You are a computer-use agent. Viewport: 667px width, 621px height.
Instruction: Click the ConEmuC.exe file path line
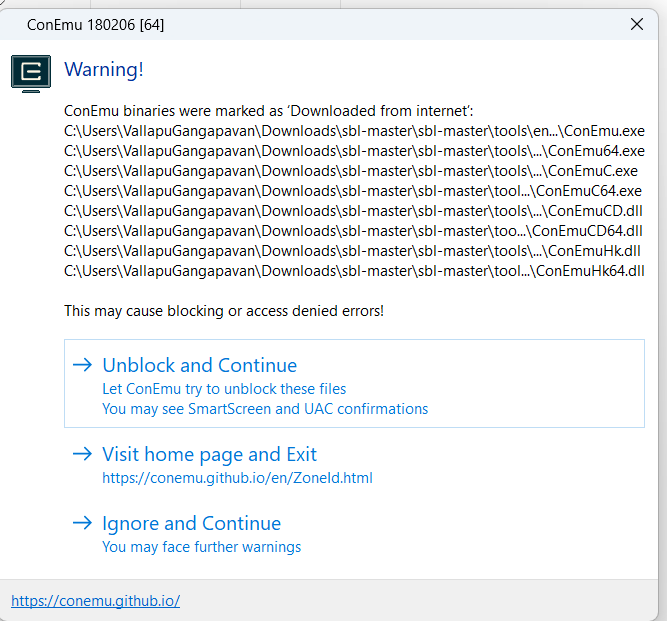click(351, 171)
